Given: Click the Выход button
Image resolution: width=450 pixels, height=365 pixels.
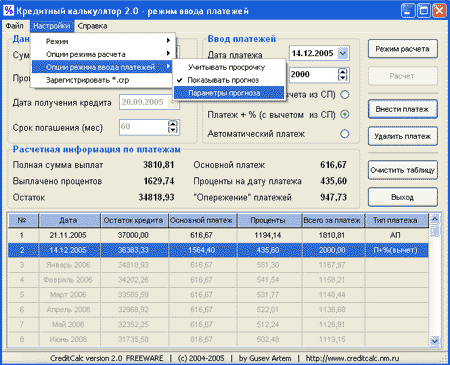Looking at the screenshot, I should pyautogui.click(x=403, y=197).
